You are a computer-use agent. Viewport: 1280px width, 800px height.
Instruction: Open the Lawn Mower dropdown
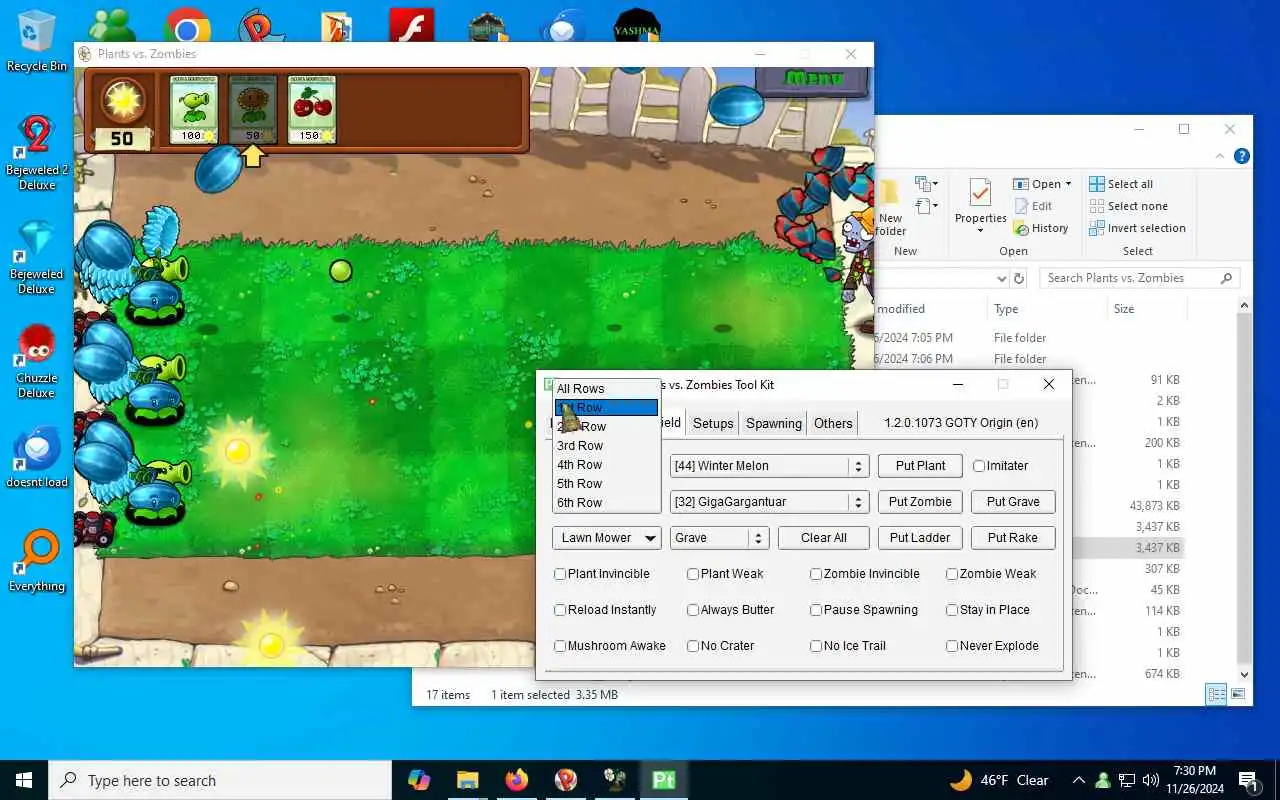coord(606,538)
